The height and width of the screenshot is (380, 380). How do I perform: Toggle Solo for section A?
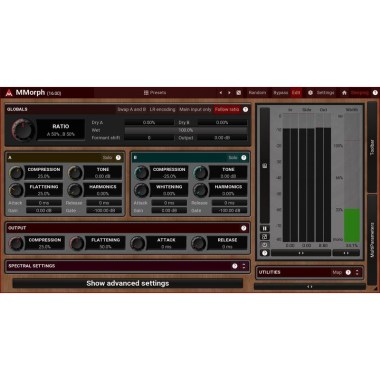107,157
